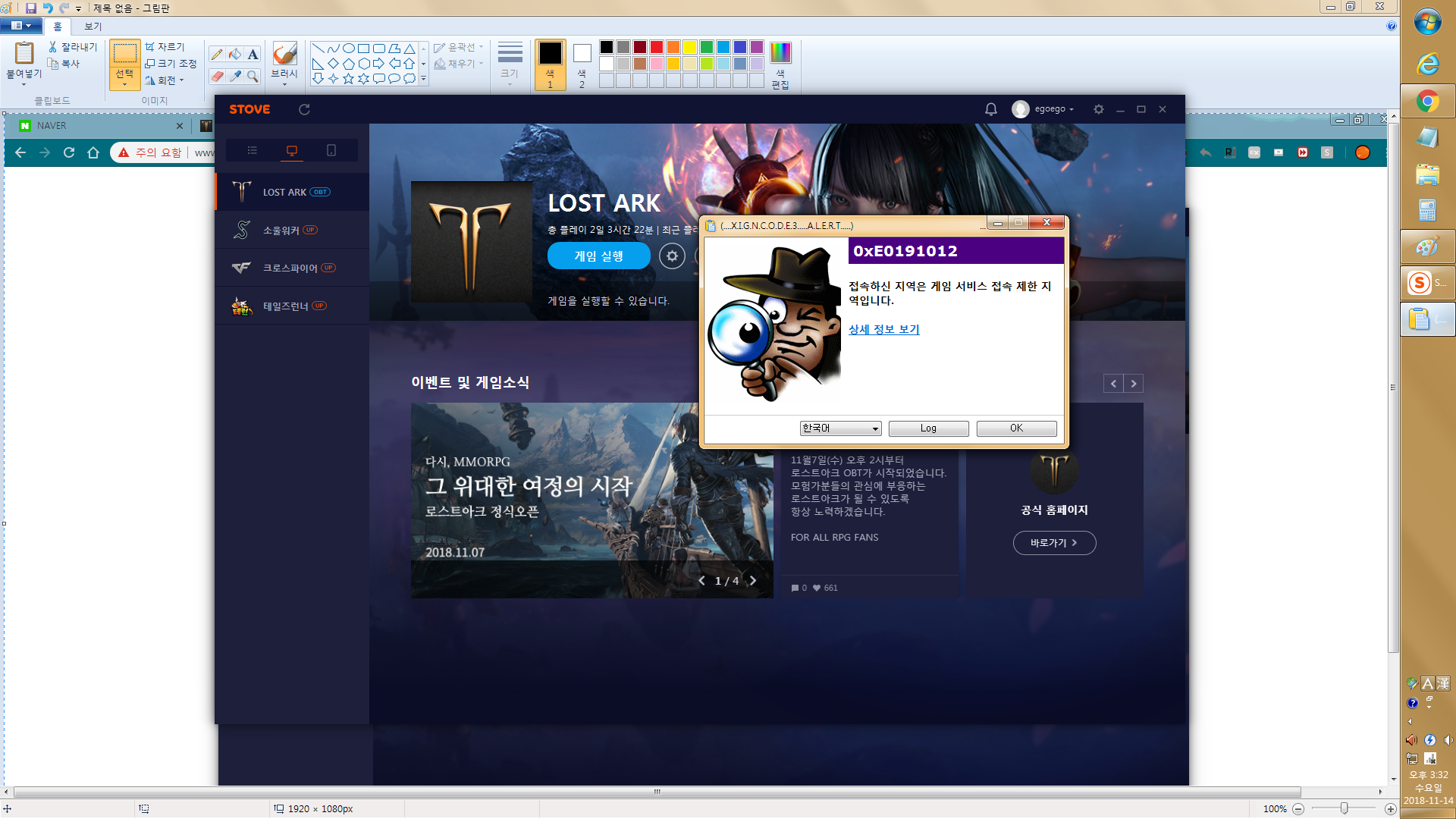This screenshot has width=1456, height=819.
Task: Pick the yellow color swatch in palette
Action: (690, 47)
